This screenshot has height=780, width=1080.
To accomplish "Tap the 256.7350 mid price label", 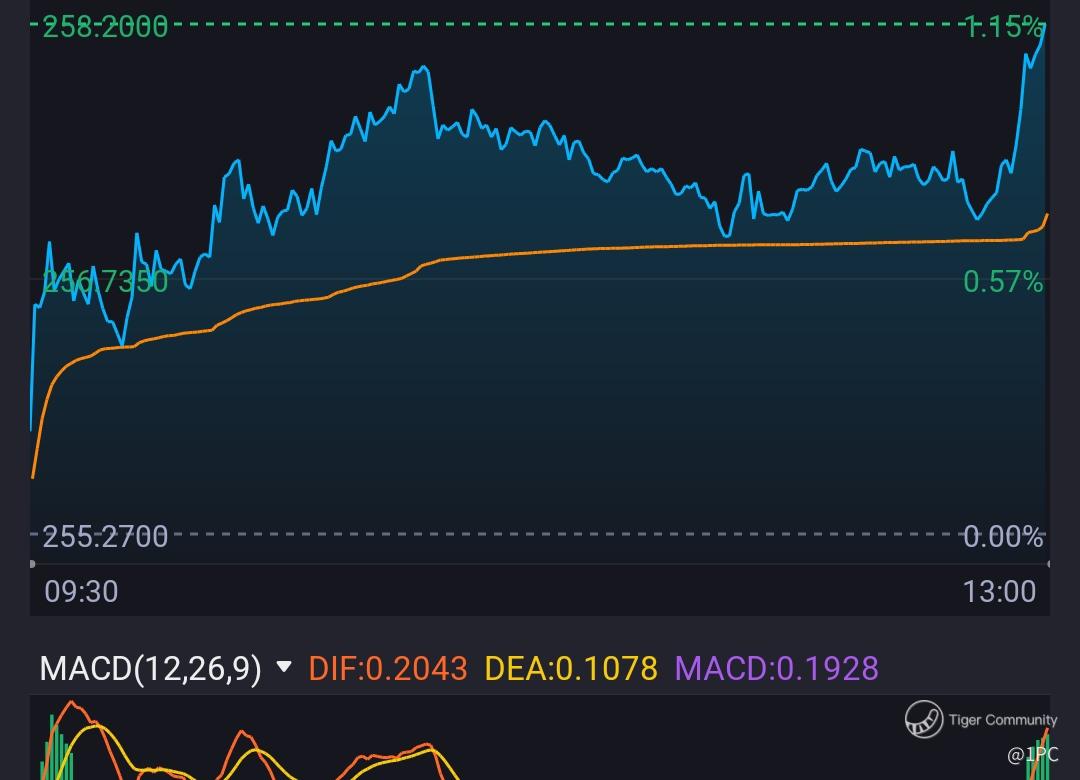I will click(105, 282).
